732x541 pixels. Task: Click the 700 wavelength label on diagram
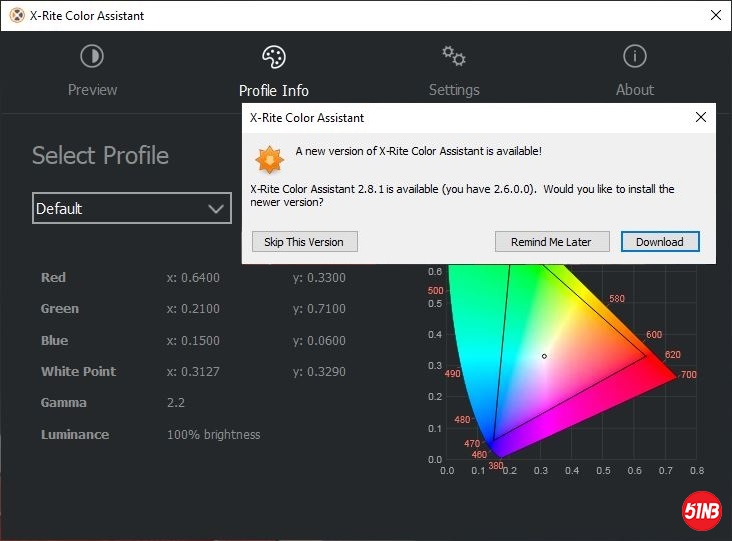689,374
